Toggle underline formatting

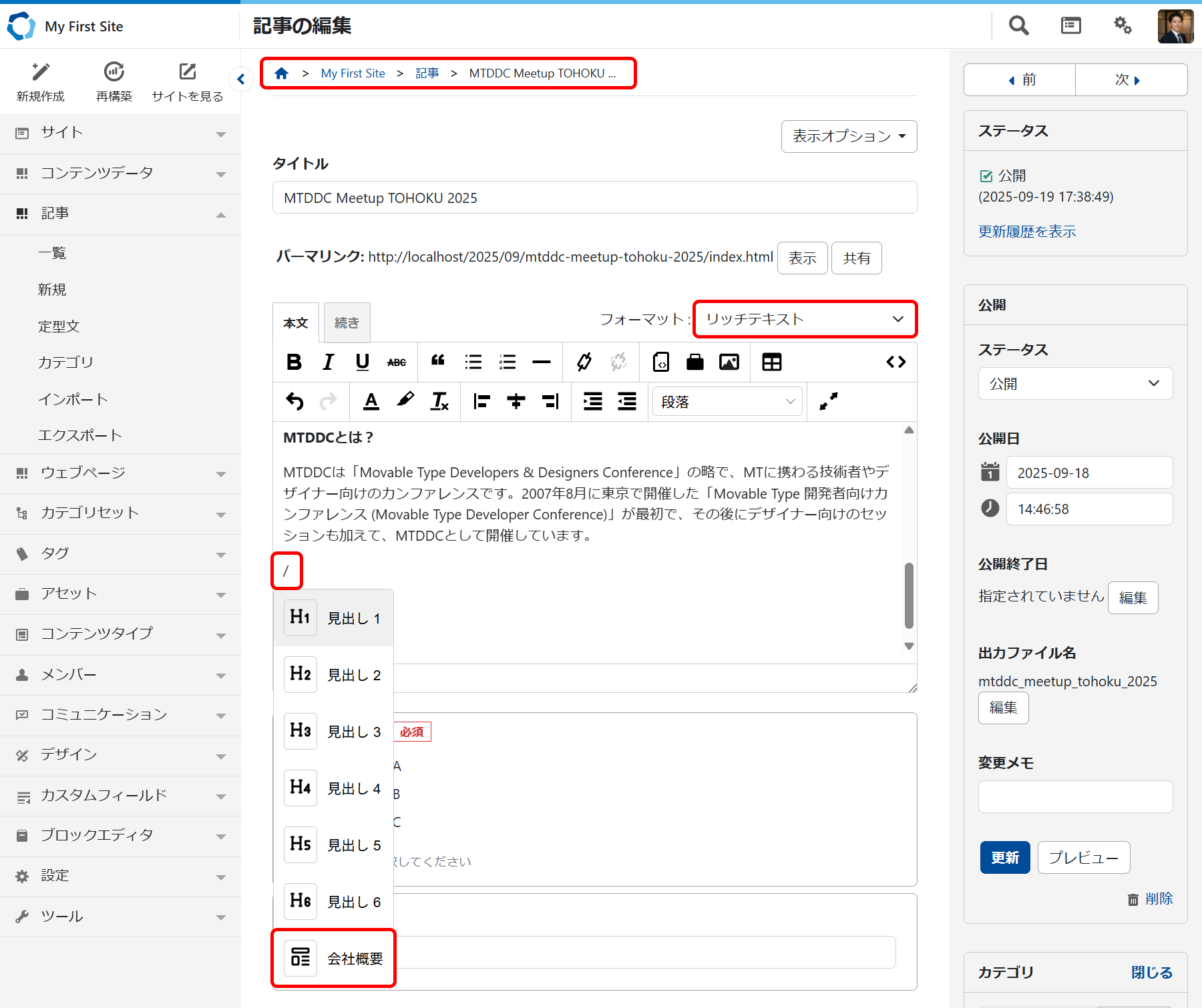pyautogui.click(x=362, y=362)
